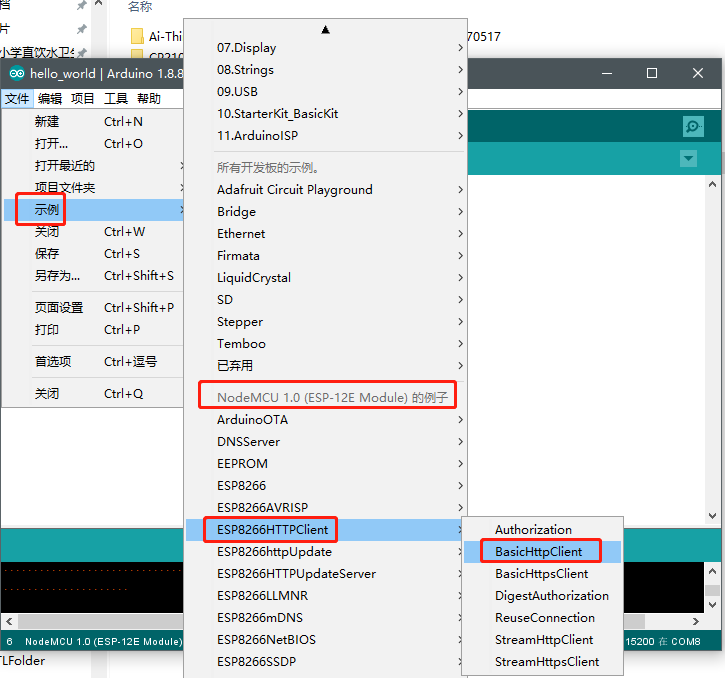Expand ESP8266LLMNR examples
The image size is (725, 678).
point(326,596)
